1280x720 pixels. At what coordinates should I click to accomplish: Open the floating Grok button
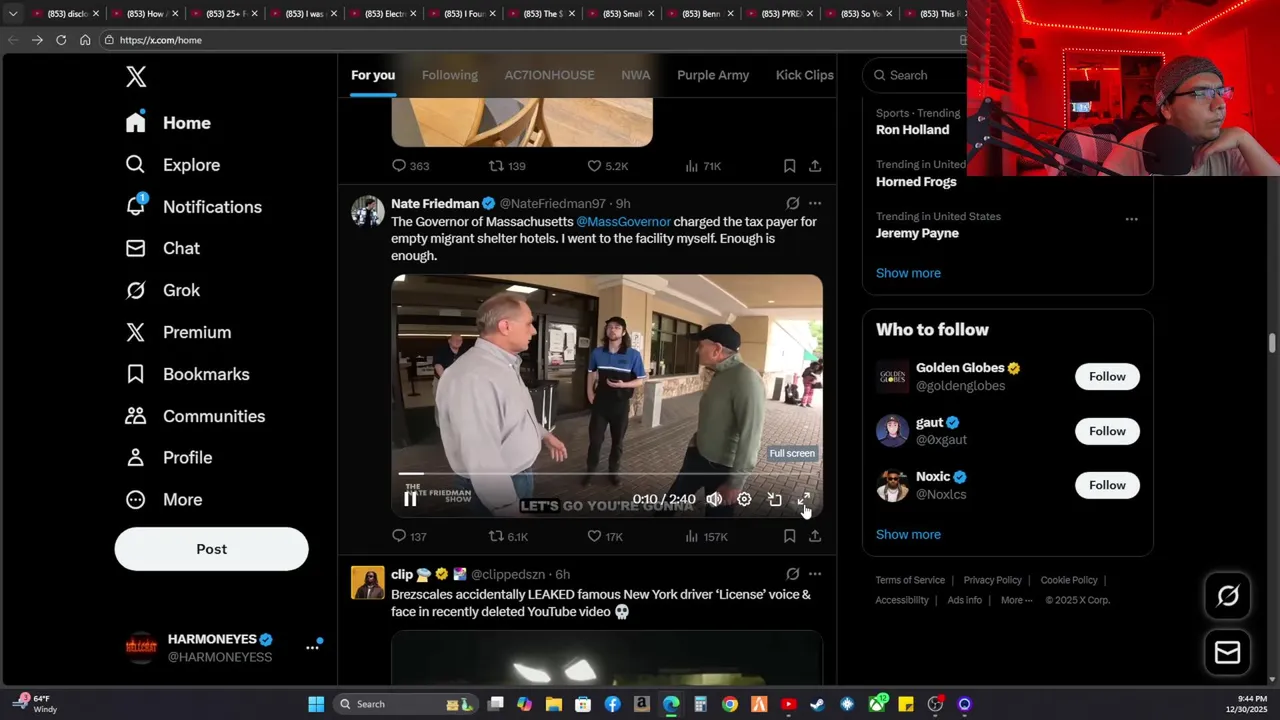coord(1227,597)
